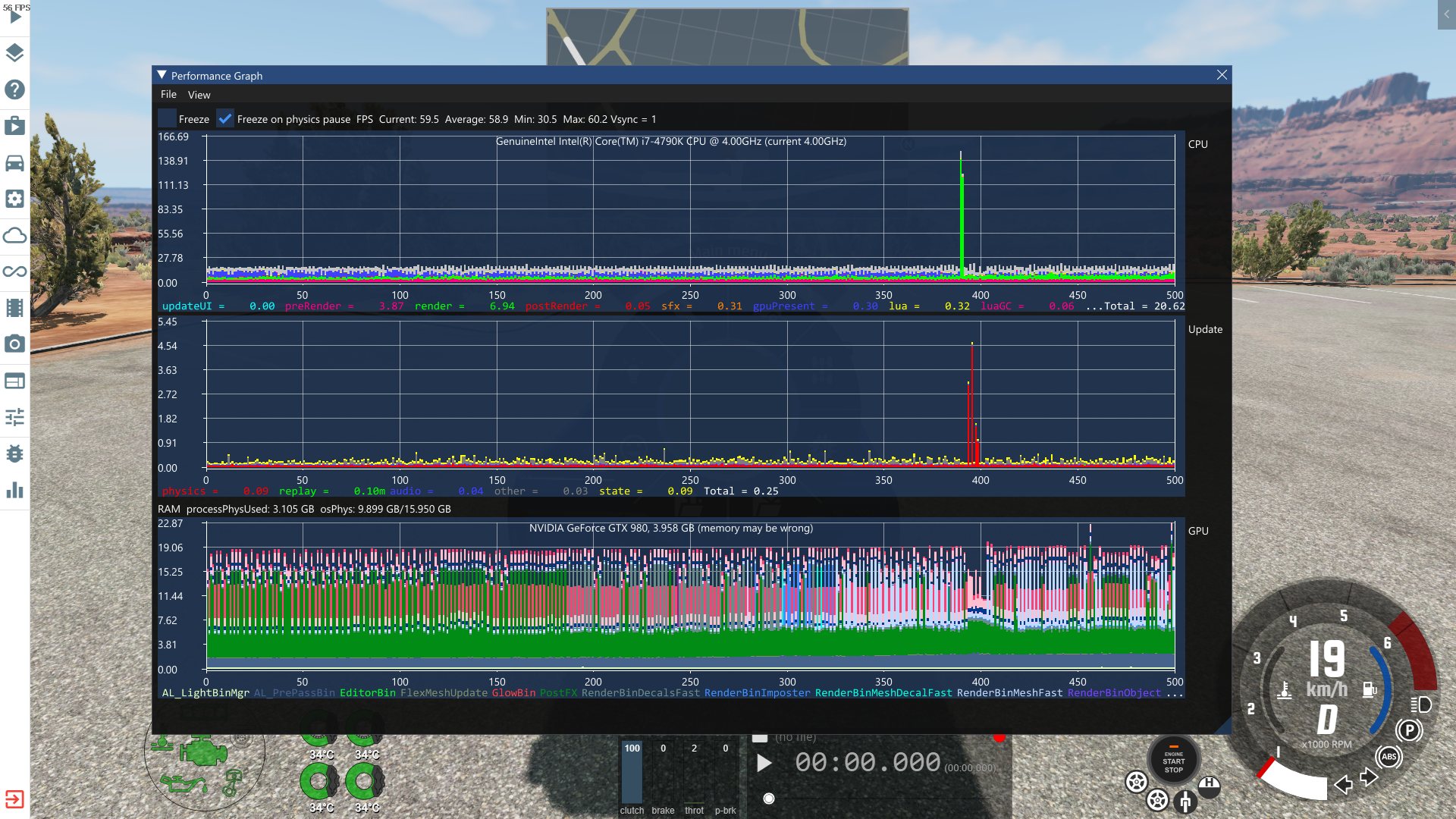1456x819 pixels.
Task: Click the replay timer 00:00.000
Action: (x=868, y=763)
